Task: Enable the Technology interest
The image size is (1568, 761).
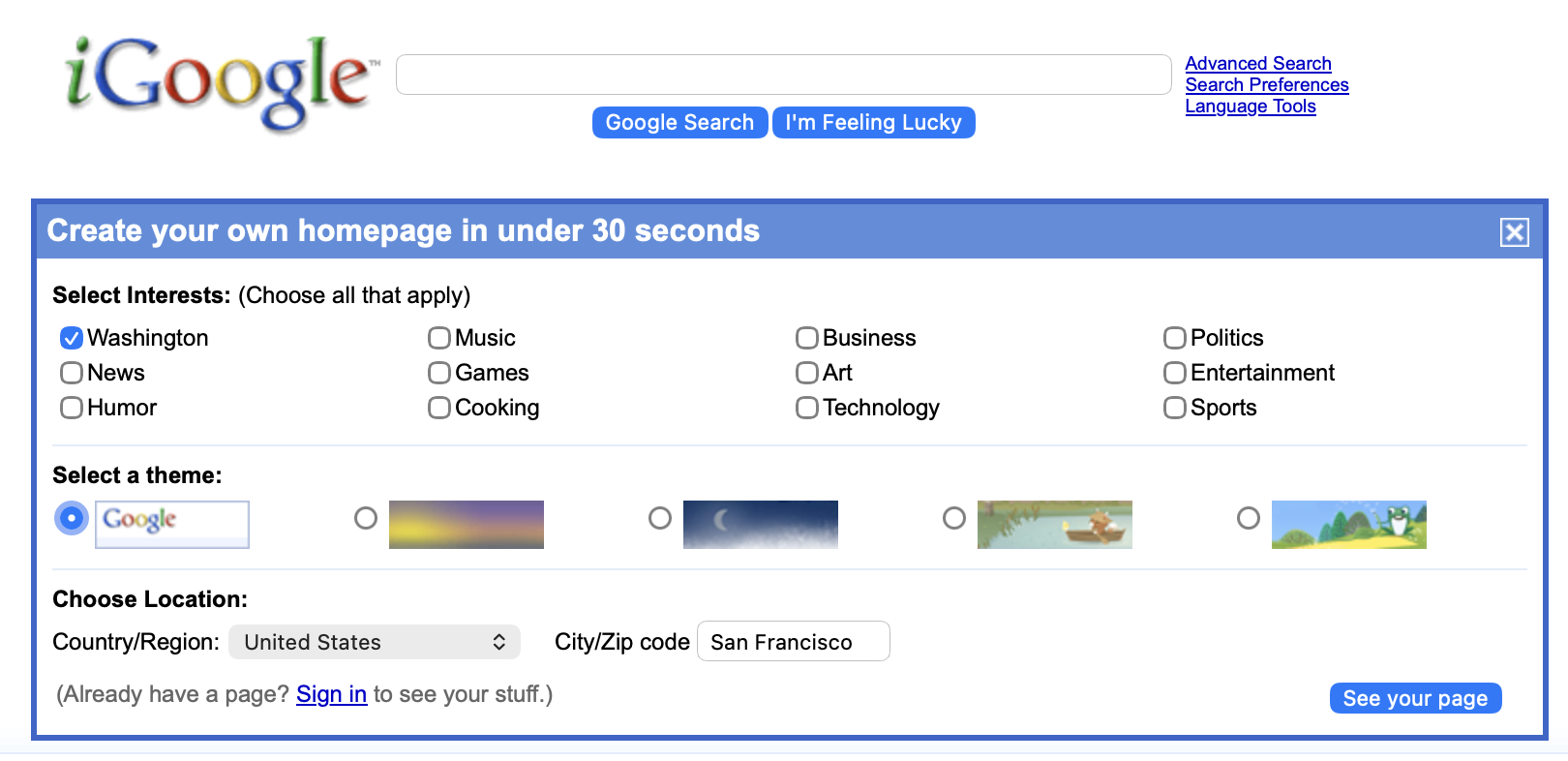Action: point(806,408)
